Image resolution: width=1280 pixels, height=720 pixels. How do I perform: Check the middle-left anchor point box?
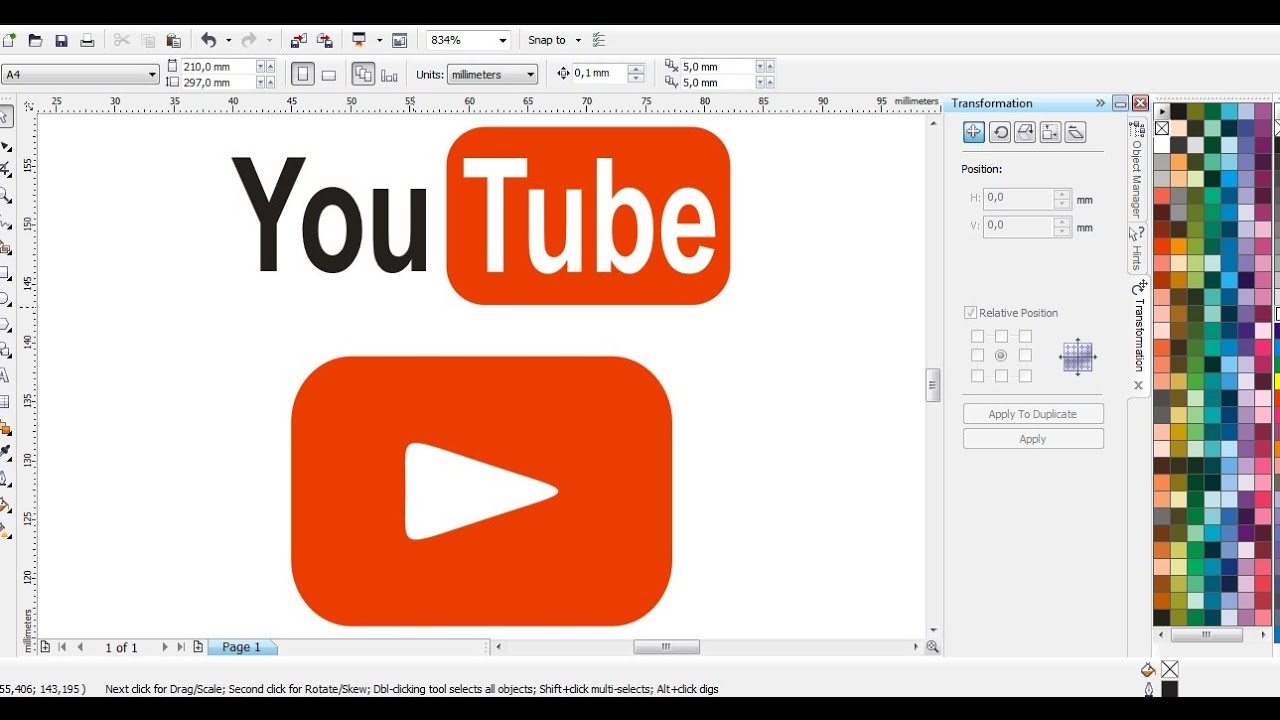pyautogui.click(x=977, y=355)
